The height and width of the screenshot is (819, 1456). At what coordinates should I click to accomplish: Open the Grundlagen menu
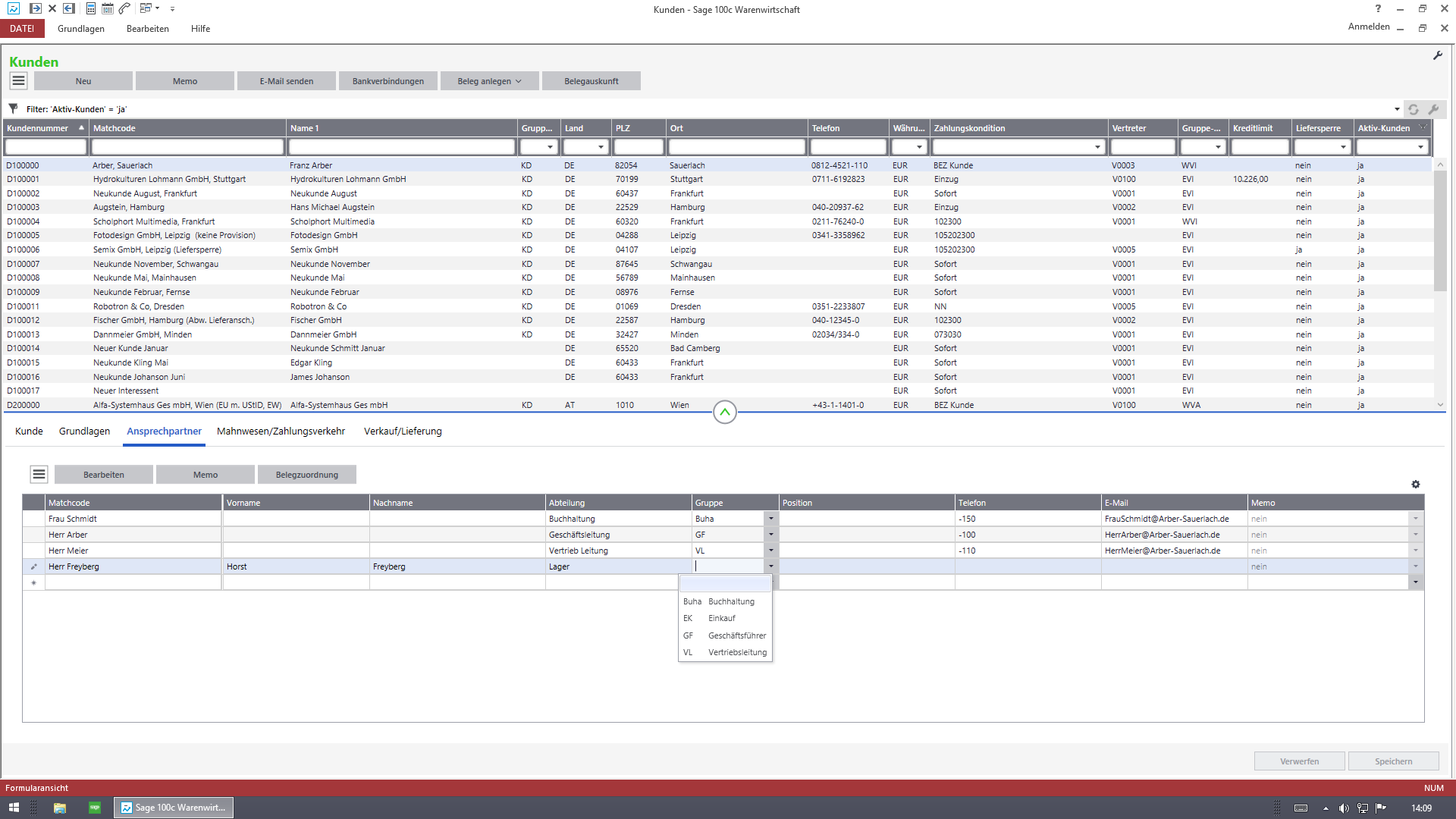[81, 29]
